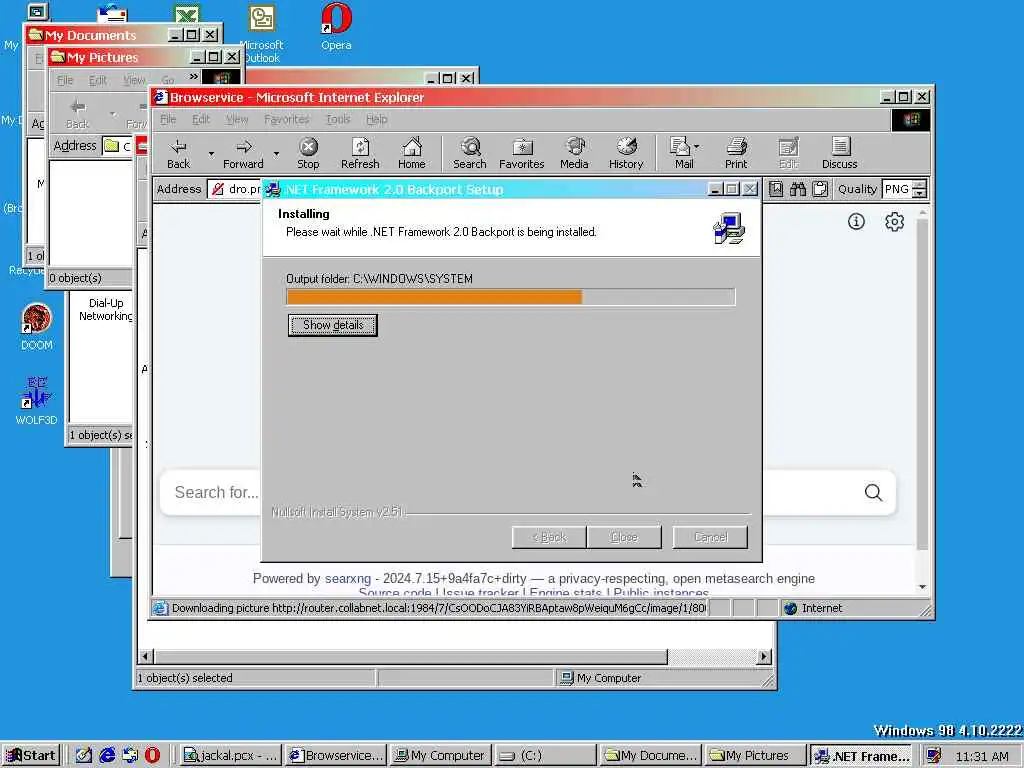The image size is (1024, 768).
Task: Open the File menu in Internet Explorer
Action: tap(168, 120)
